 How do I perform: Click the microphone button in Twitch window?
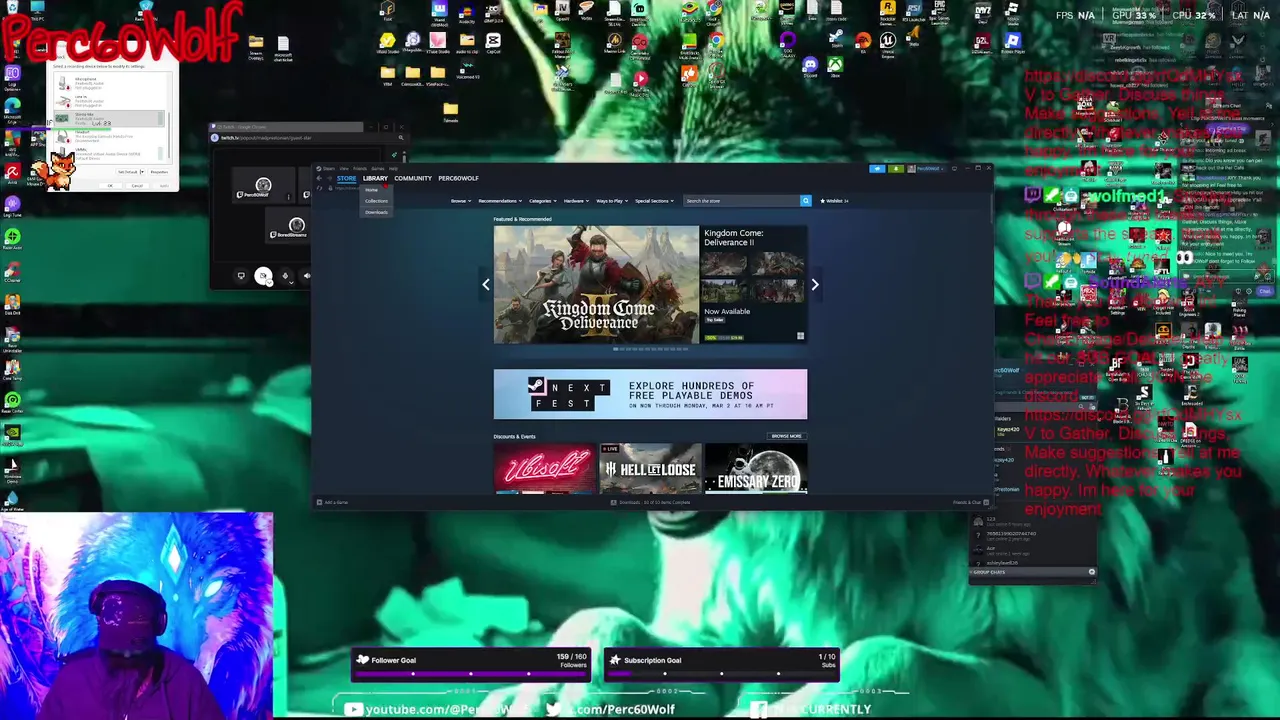pyautogui.click(x=285, y=275)
